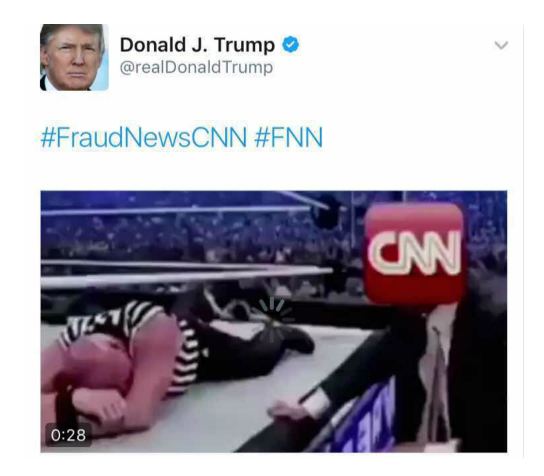The width and height of the screenshot is (544, 476).
Task: Click the 0:28 video duration badge
Action: [68, 435]
